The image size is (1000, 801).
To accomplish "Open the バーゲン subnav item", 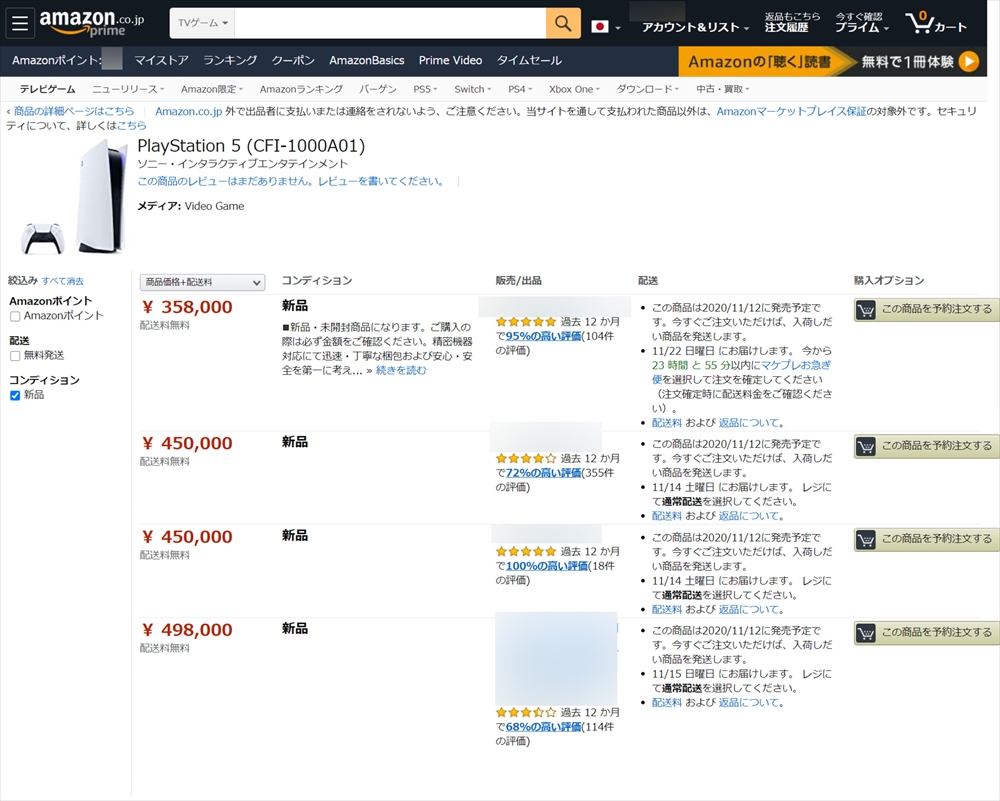I will click(378, 89).
